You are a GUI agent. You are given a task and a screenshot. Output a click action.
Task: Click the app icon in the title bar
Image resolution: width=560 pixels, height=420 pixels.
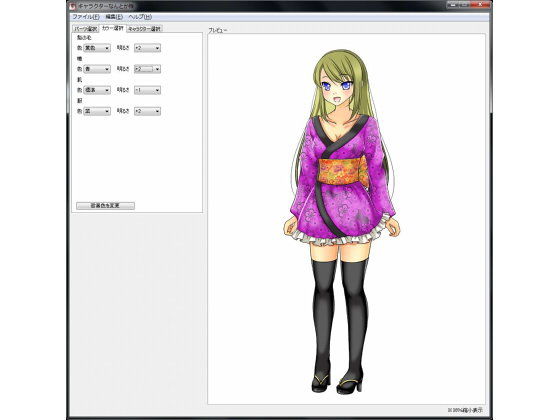73,6
